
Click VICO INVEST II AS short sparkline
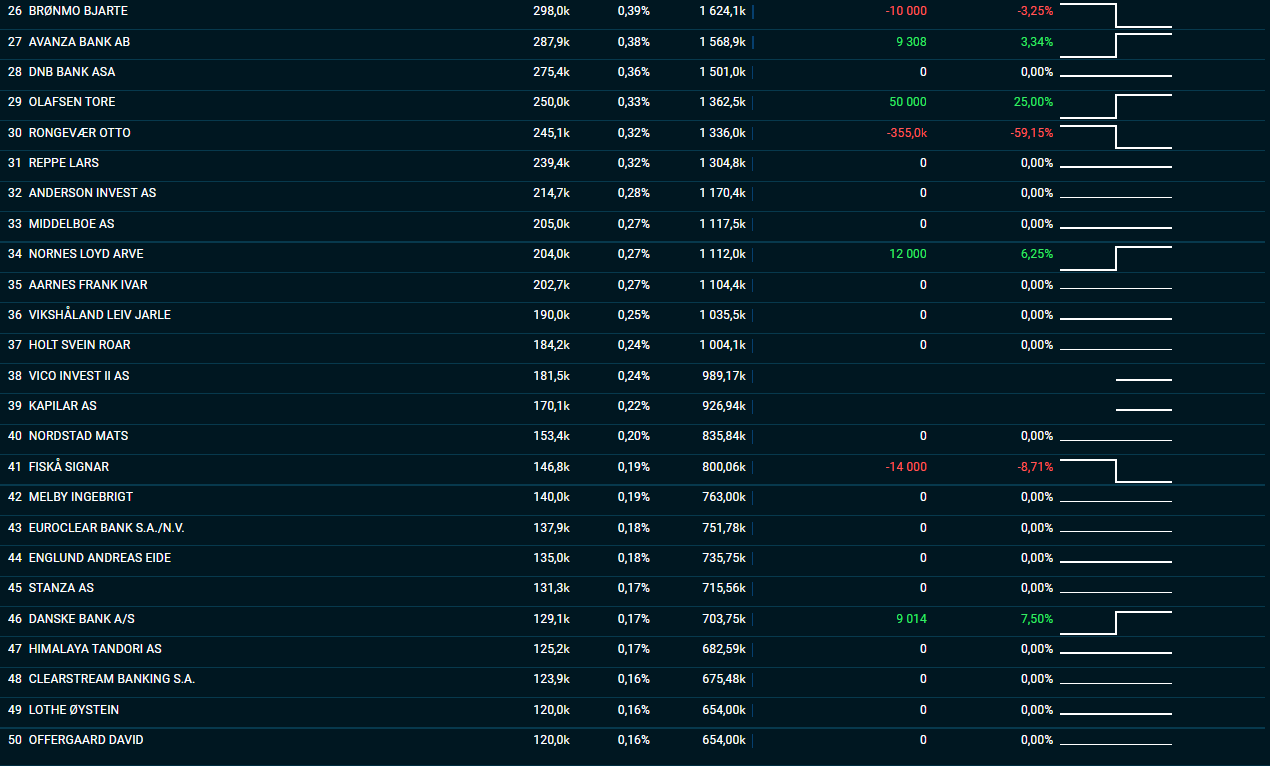pos(1144,380)
